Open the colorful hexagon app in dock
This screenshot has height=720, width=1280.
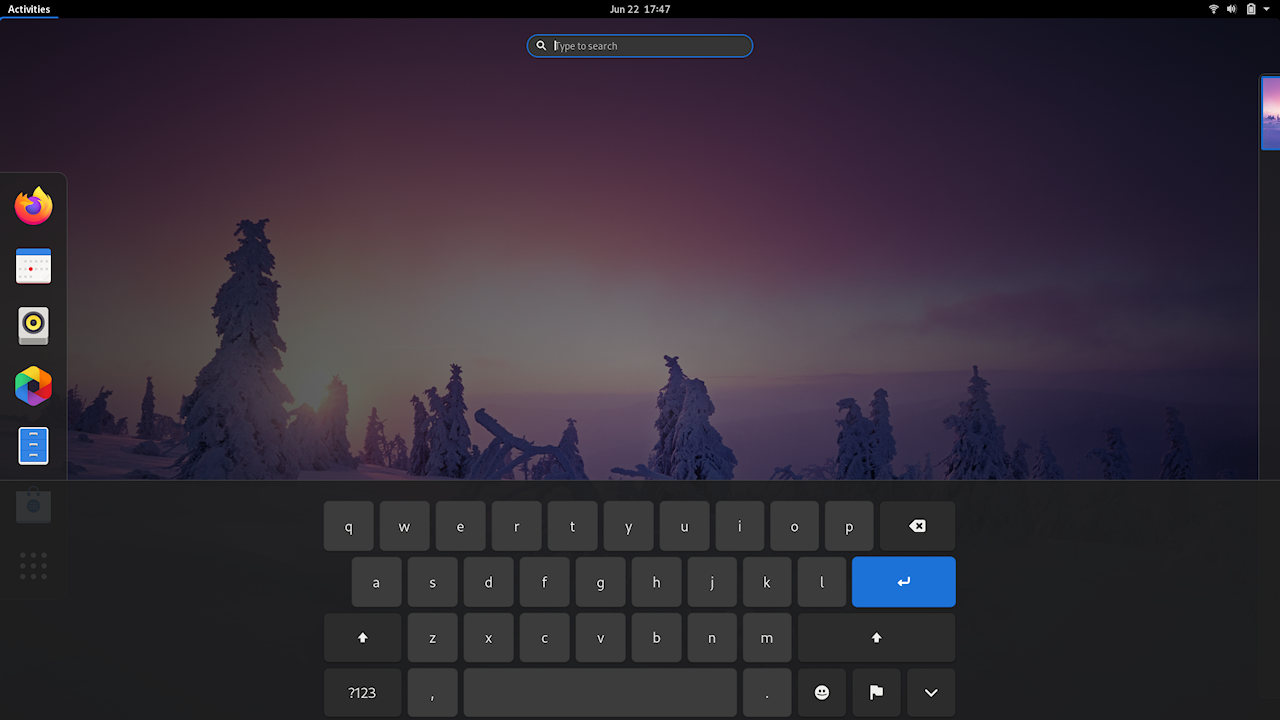coord(33,386)
